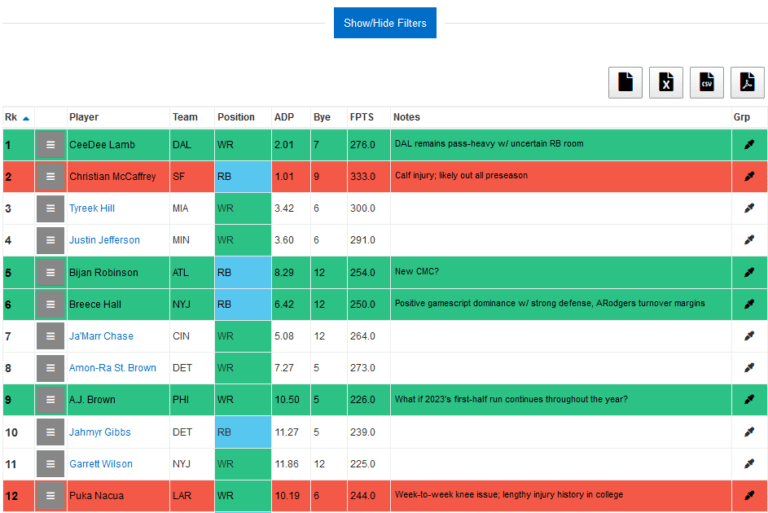Viewport: 768px width, 513px height.
Task: Click drag handle icon for Christian McCaffrey
Action: click(50, 176)
